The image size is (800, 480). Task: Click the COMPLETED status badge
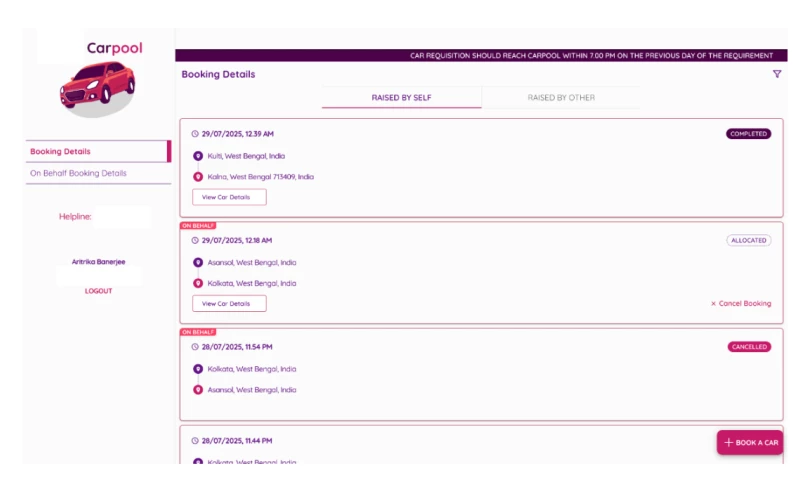tap(748, 134)
